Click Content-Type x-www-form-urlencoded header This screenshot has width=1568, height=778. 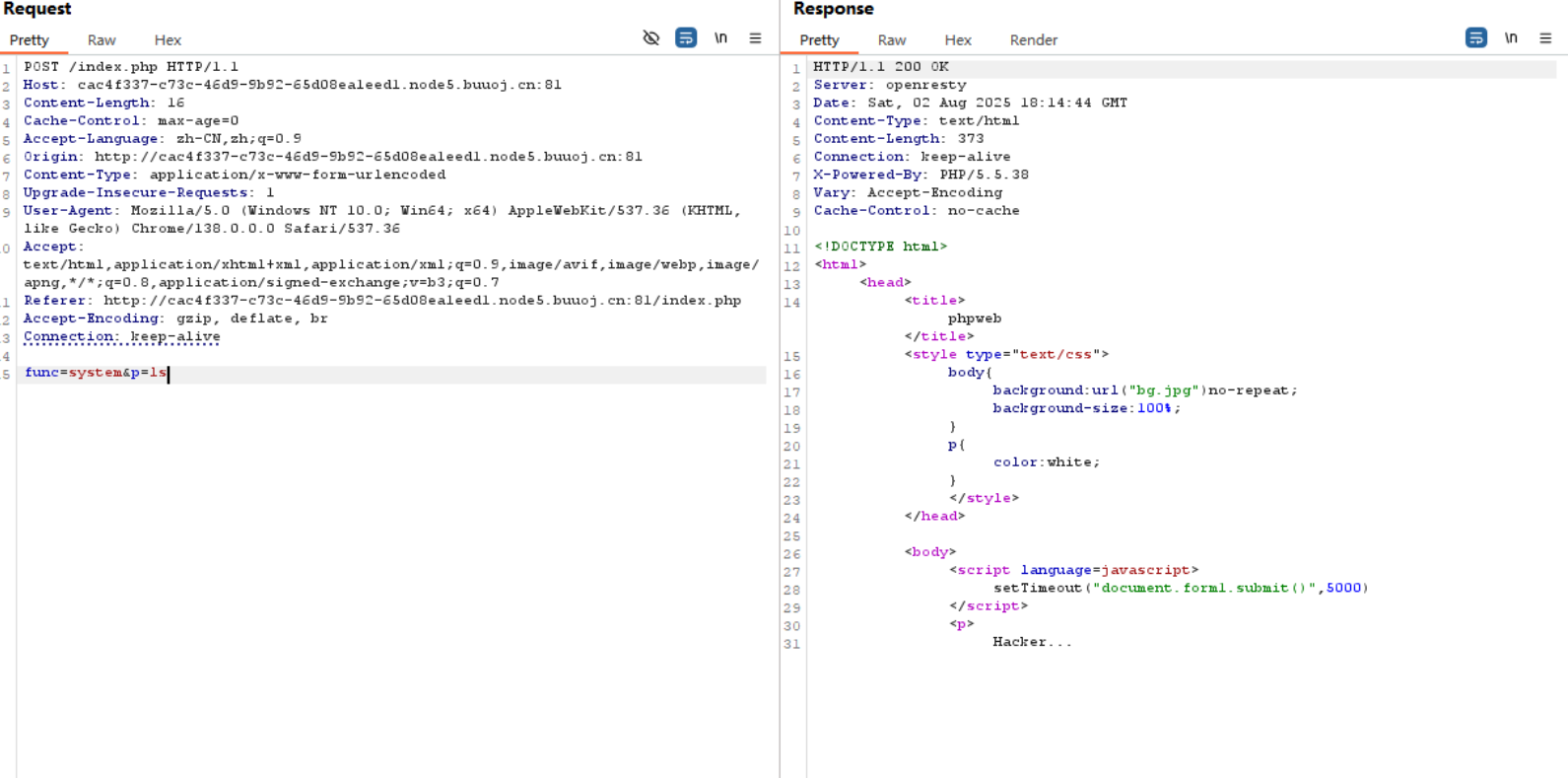point(235,175)
